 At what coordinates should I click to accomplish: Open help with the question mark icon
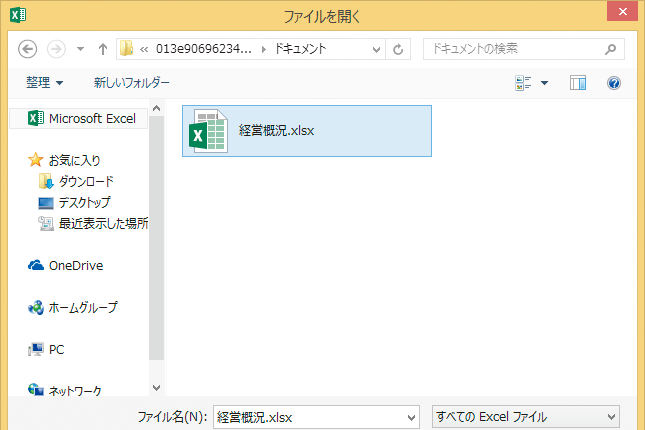pyautogui.click(x=614, y=83)
